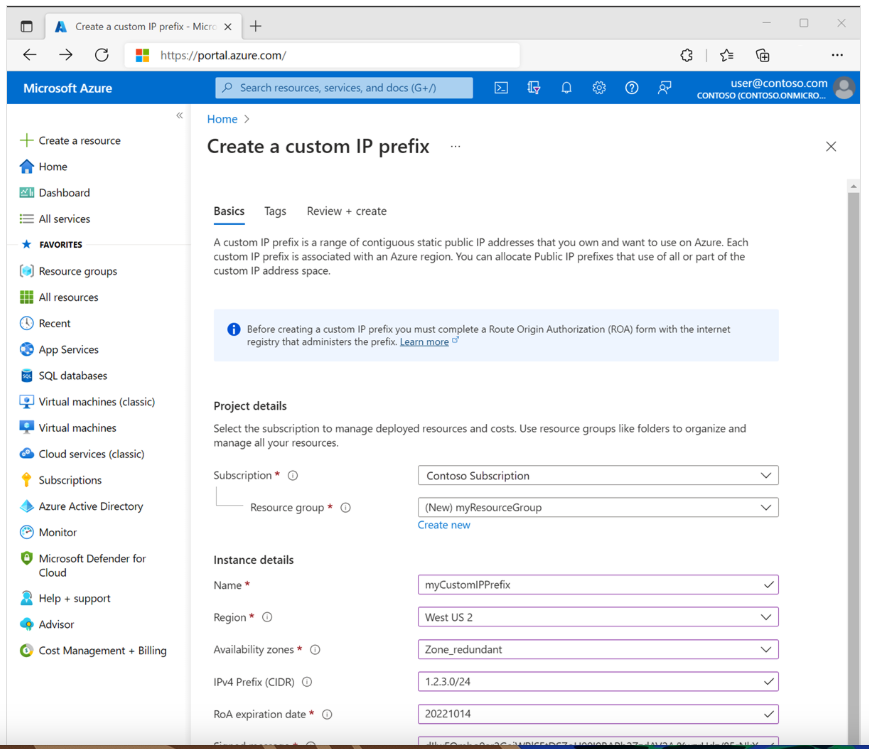Viewport: 869px width, 749px height.
Task: Click the RoA expiration date field
Action: pyautogui.click(x=598, y=714)
